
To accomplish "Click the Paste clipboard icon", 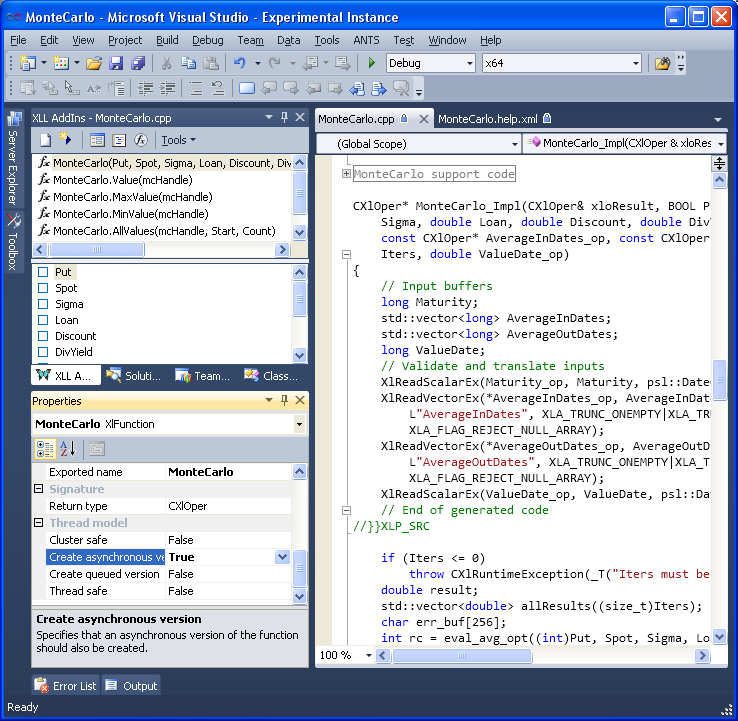I will [x=211, y=63].
